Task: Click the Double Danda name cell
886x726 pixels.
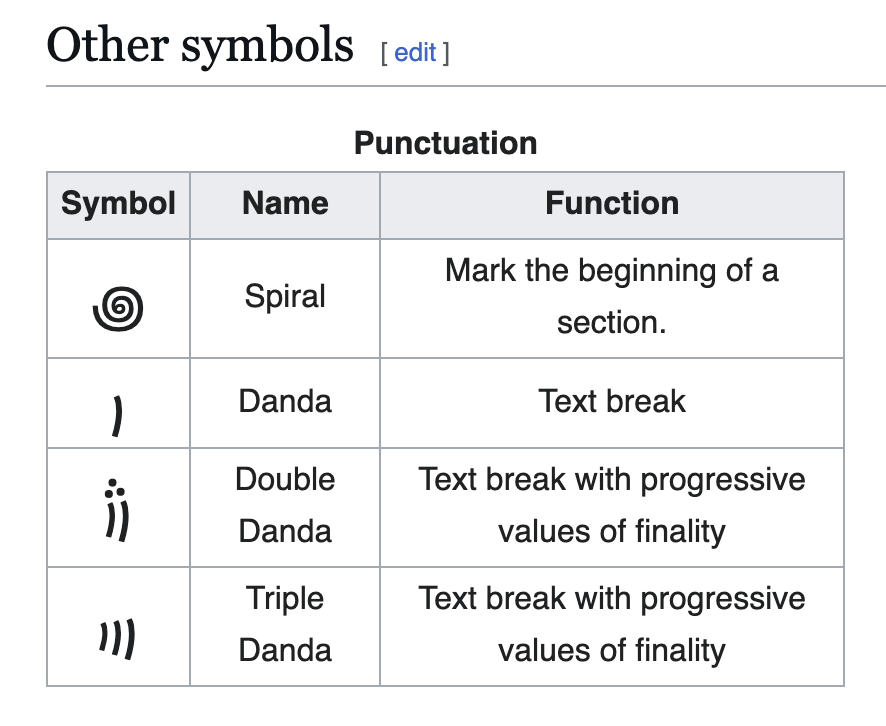Action: (285, 507)
